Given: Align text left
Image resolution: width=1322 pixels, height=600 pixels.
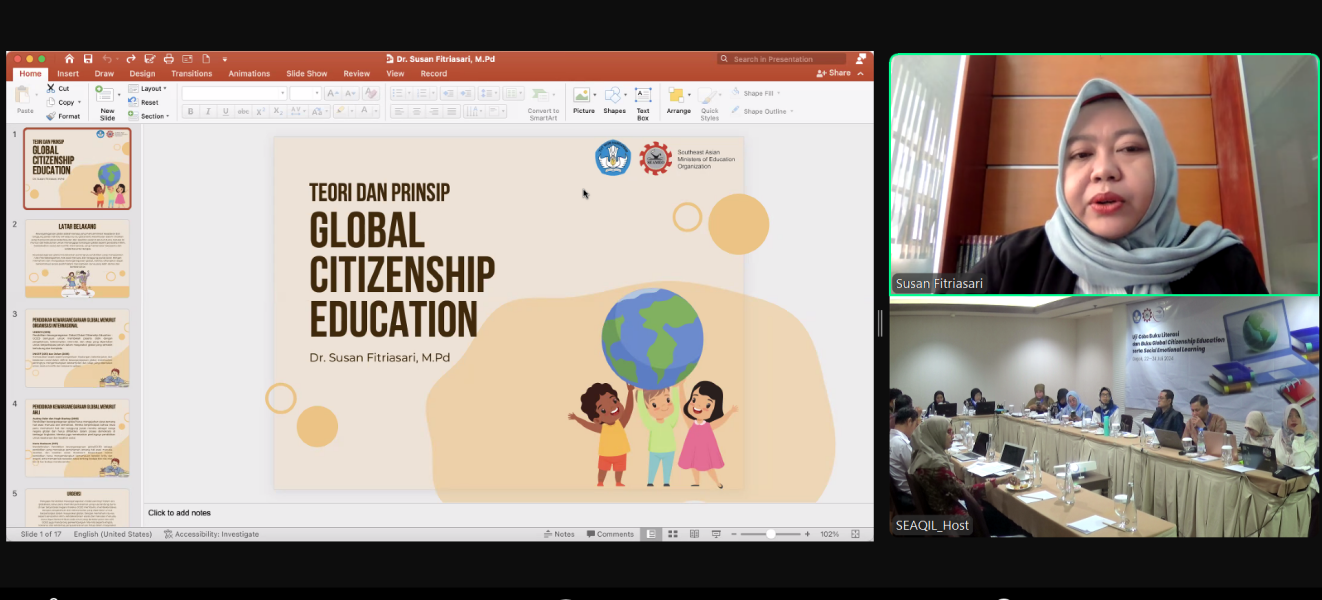Looking at the screenshot, I should click(x=398, y=111).
